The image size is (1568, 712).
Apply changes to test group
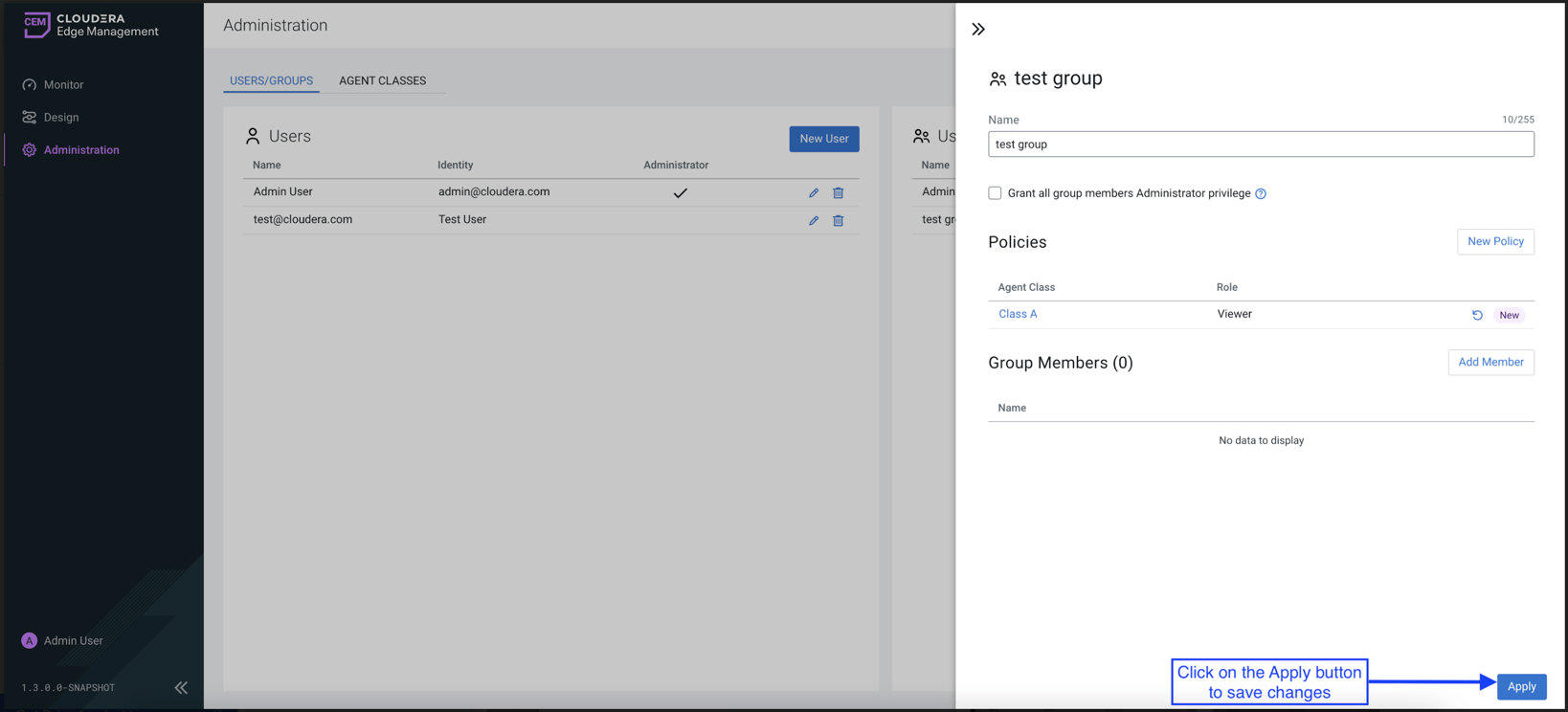click(x=1521, y=686)
